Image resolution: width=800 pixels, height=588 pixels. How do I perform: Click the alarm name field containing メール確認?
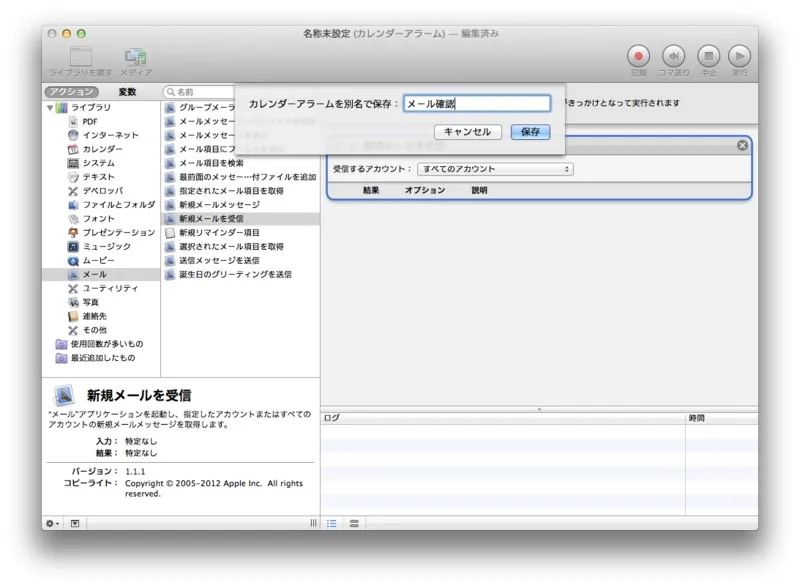(476, 103)
